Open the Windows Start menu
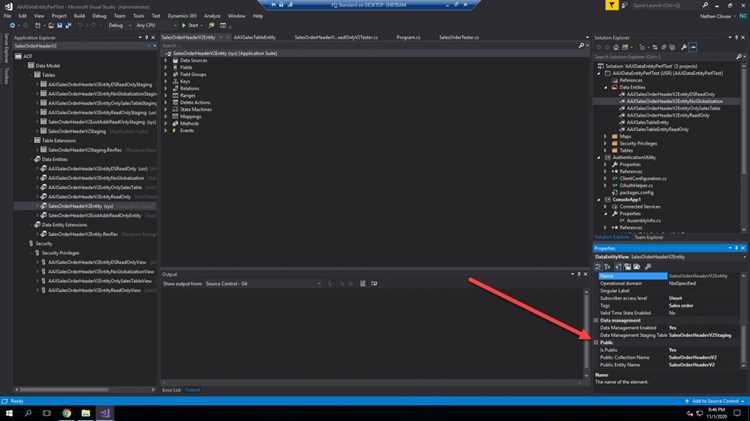 (9, 413)
